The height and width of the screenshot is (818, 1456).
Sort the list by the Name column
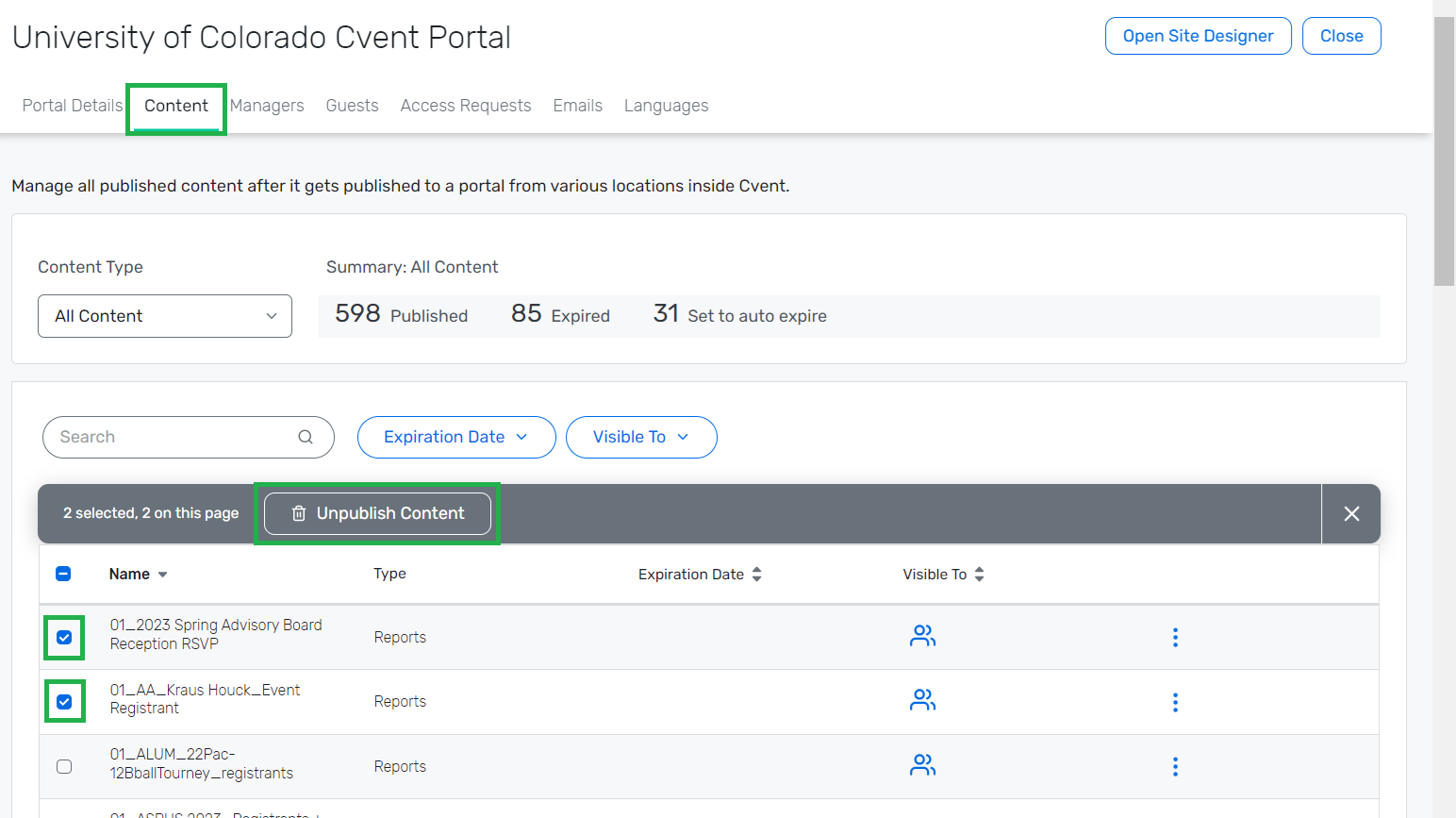click(x=138, y=574)
